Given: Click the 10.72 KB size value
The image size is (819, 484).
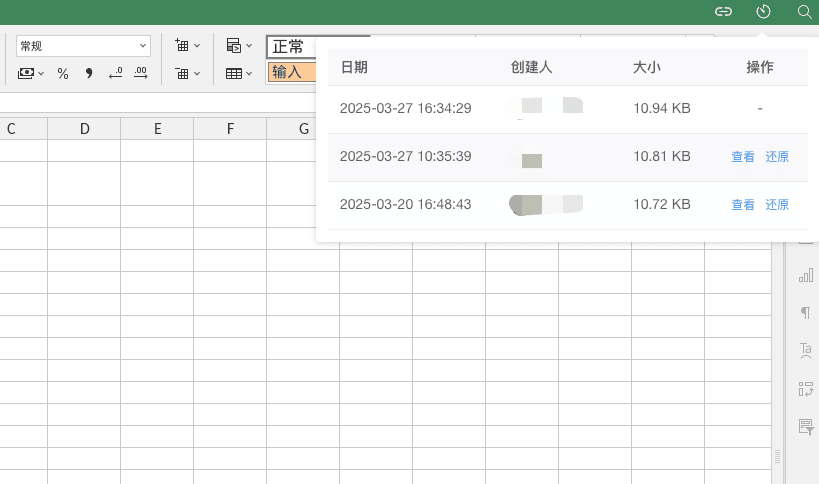Looking at the screenshot, I should click(x=662, y=204).
